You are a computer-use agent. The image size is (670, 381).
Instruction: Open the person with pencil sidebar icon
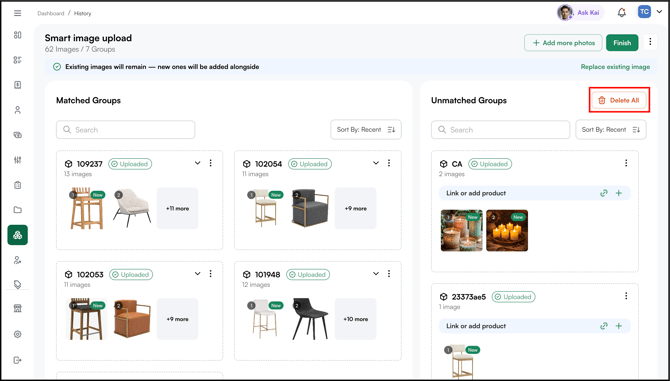[x=18, y=260]
